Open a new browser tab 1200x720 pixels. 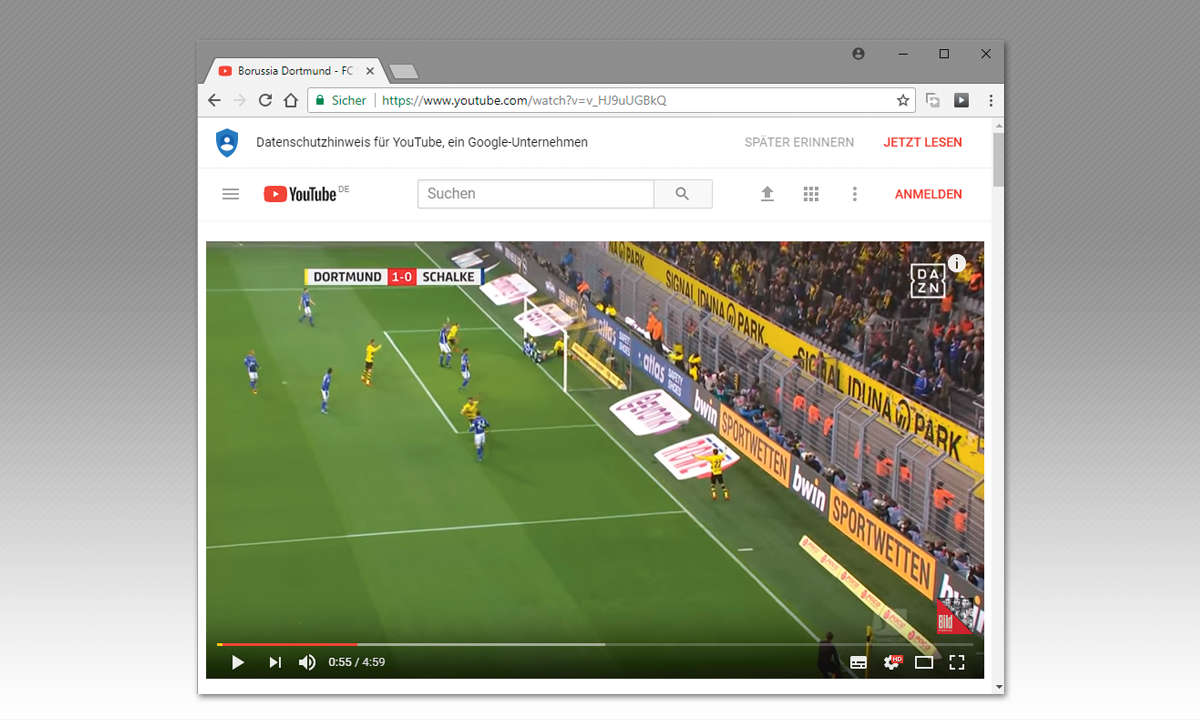(x=404, y=72)
